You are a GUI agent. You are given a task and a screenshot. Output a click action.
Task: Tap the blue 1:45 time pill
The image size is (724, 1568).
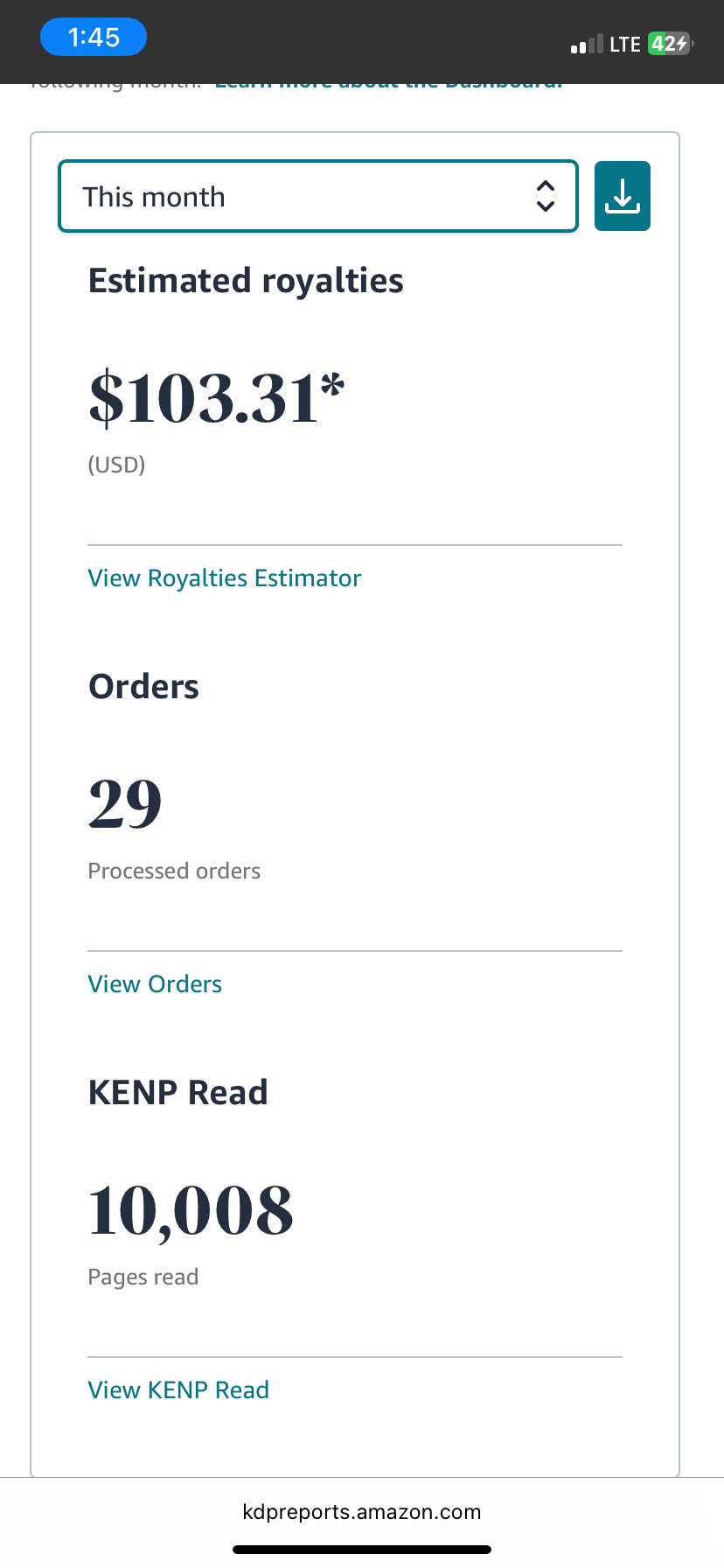click(94, 38)
